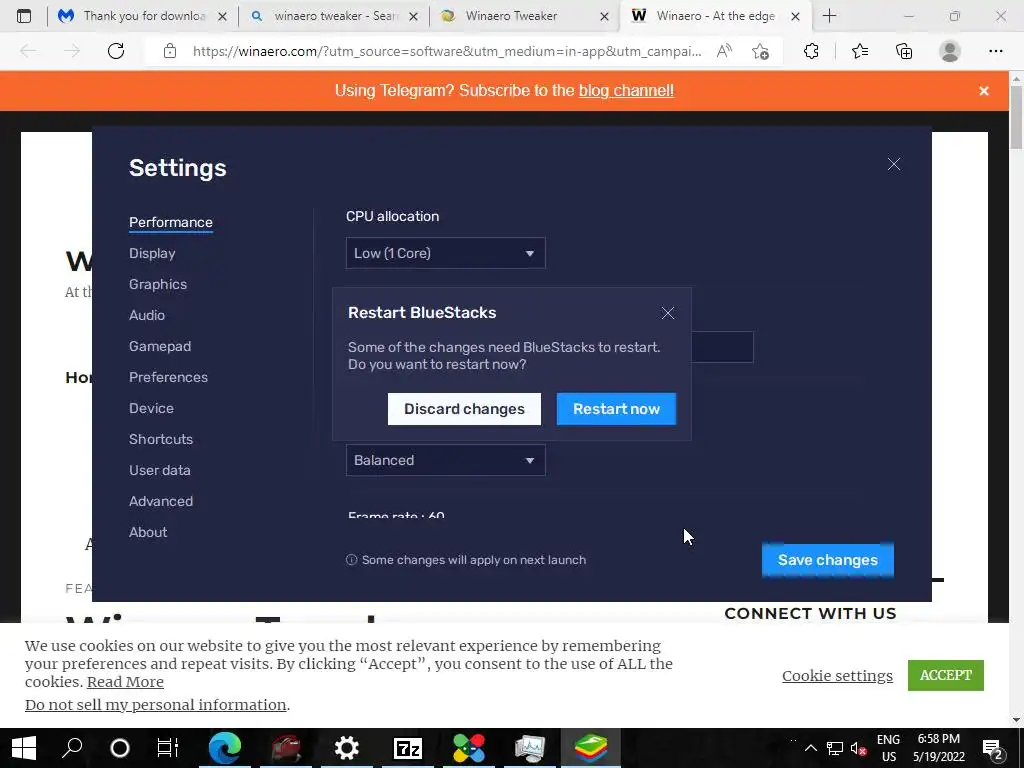Screen dimensions: 1024x768
Task: Click Restart now button
Action: click(x=616, y=409)
